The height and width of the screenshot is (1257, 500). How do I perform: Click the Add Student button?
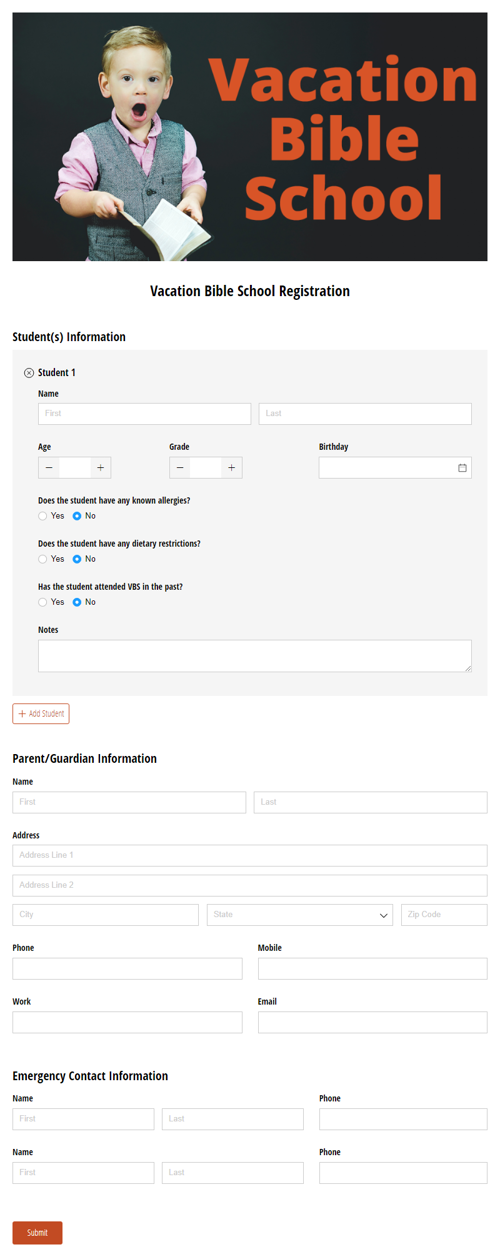coord(41,714)
